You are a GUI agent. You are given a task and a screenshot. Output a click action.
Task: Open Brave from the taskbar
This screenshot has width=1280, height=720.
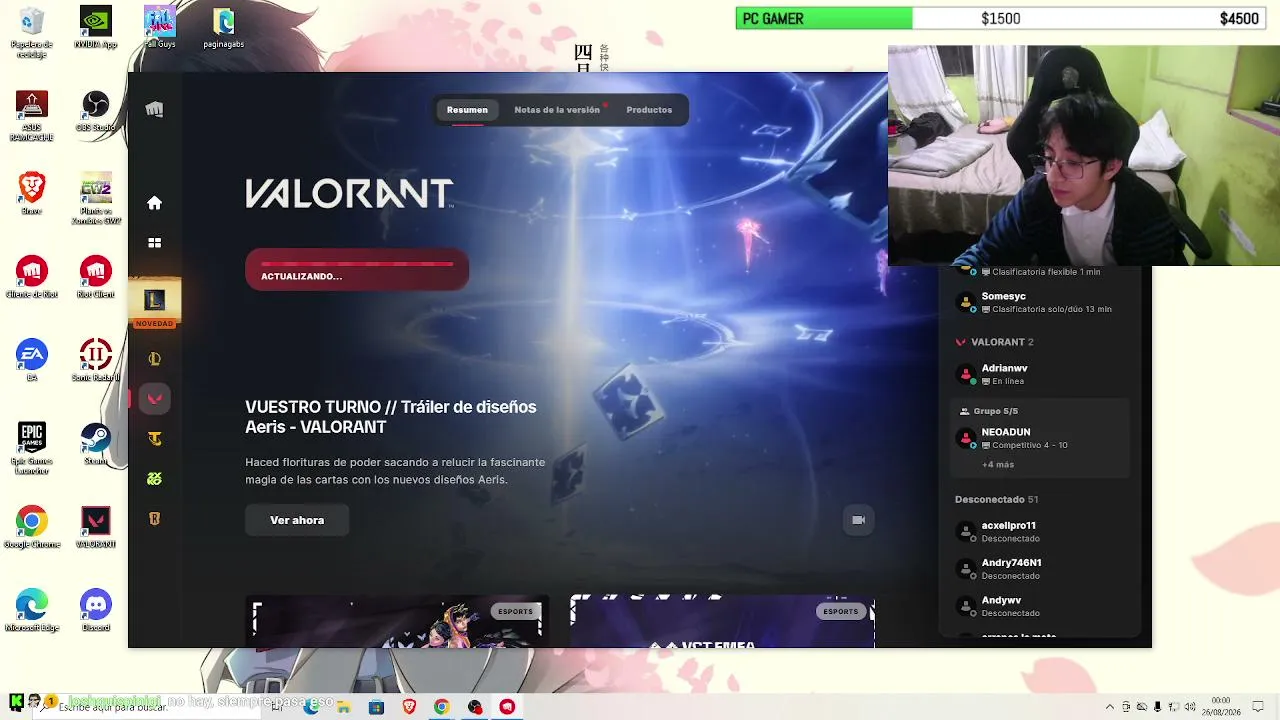(409, 706)
